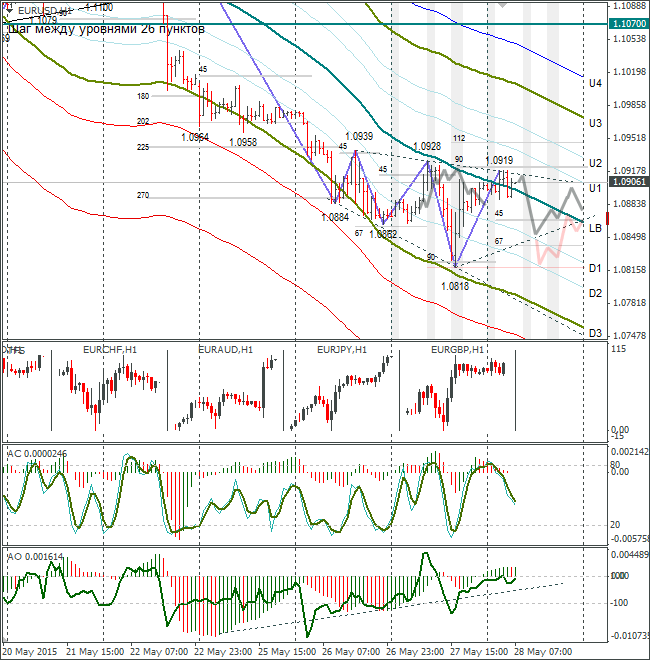Open the EURCHF,H1 mini chart label

click(x=110, y=349)
